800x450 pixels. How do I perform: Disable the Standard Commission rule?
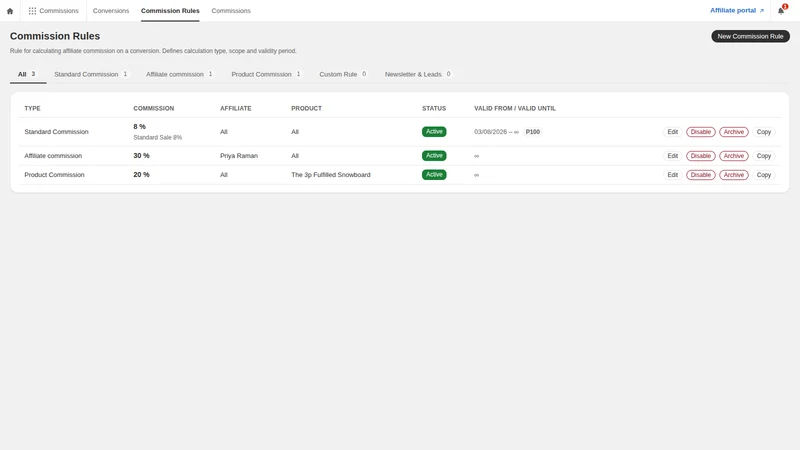point(701,132)
